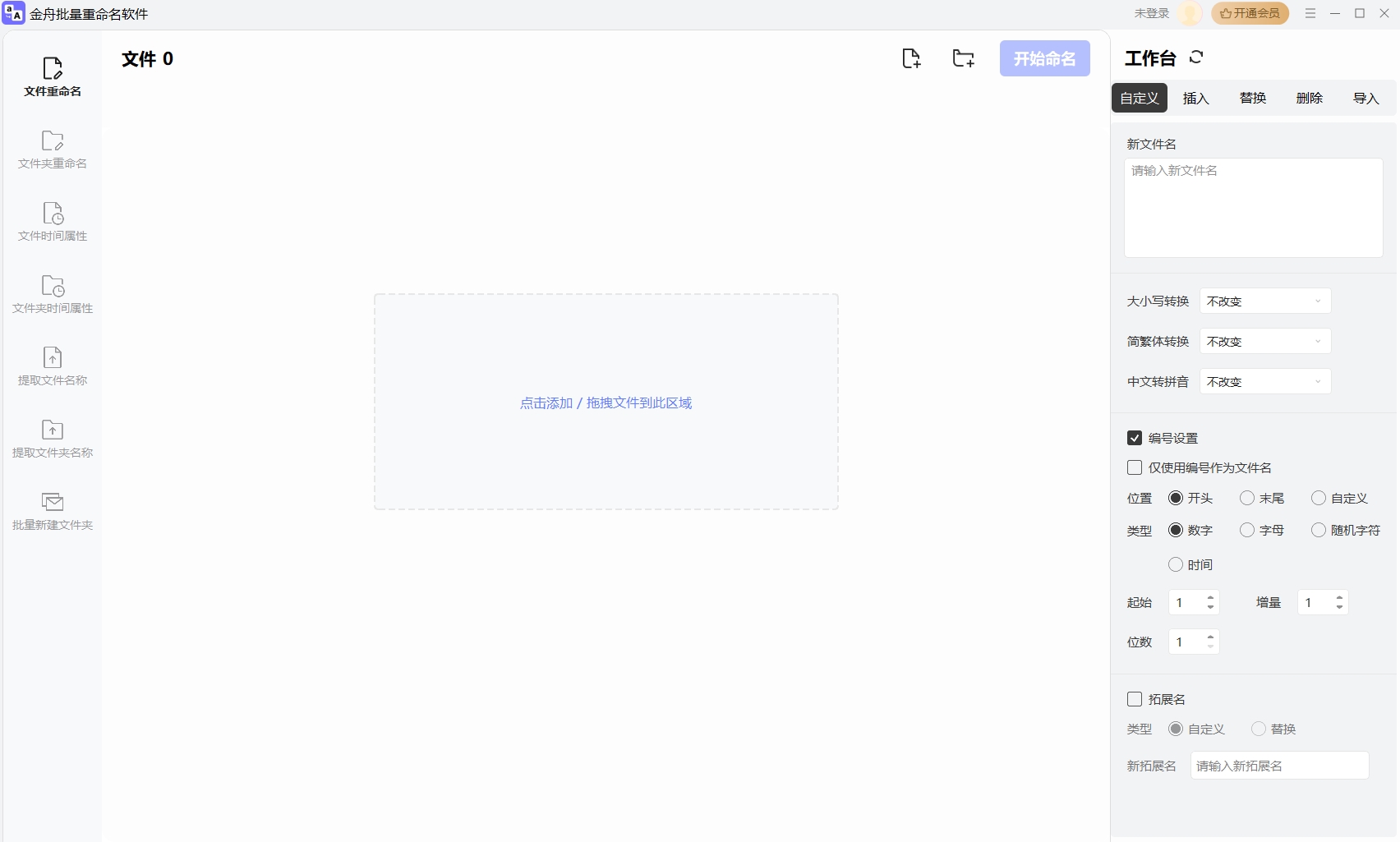Open the 大小写转换 dropdown
Viewport: 1400px width, 842px height.
pos(1265,301)
